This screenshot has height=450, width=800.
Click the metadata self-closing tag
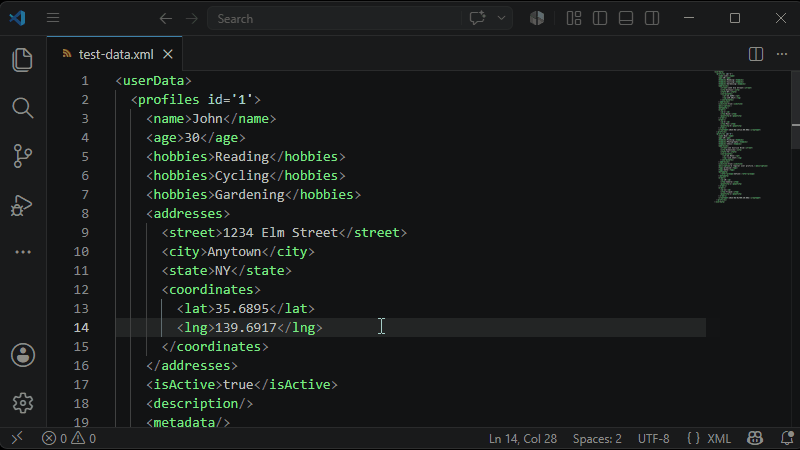pos(188,422)
